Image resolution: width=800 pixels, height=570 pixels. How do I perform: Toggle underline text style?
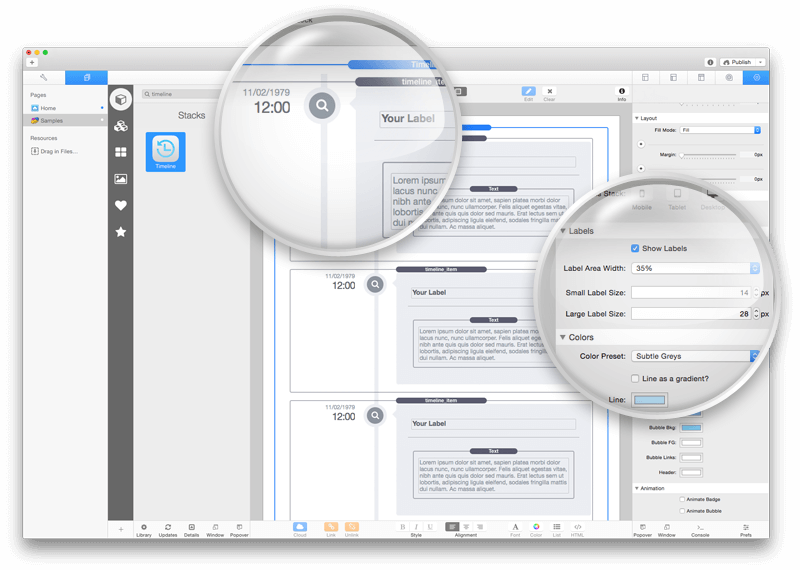[430, 527]
